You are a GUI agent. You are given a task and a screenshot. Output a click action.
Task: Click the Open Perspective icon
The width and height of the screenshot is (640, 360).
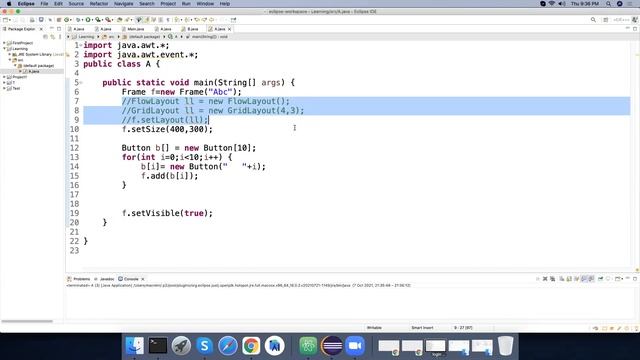(606, 20)
